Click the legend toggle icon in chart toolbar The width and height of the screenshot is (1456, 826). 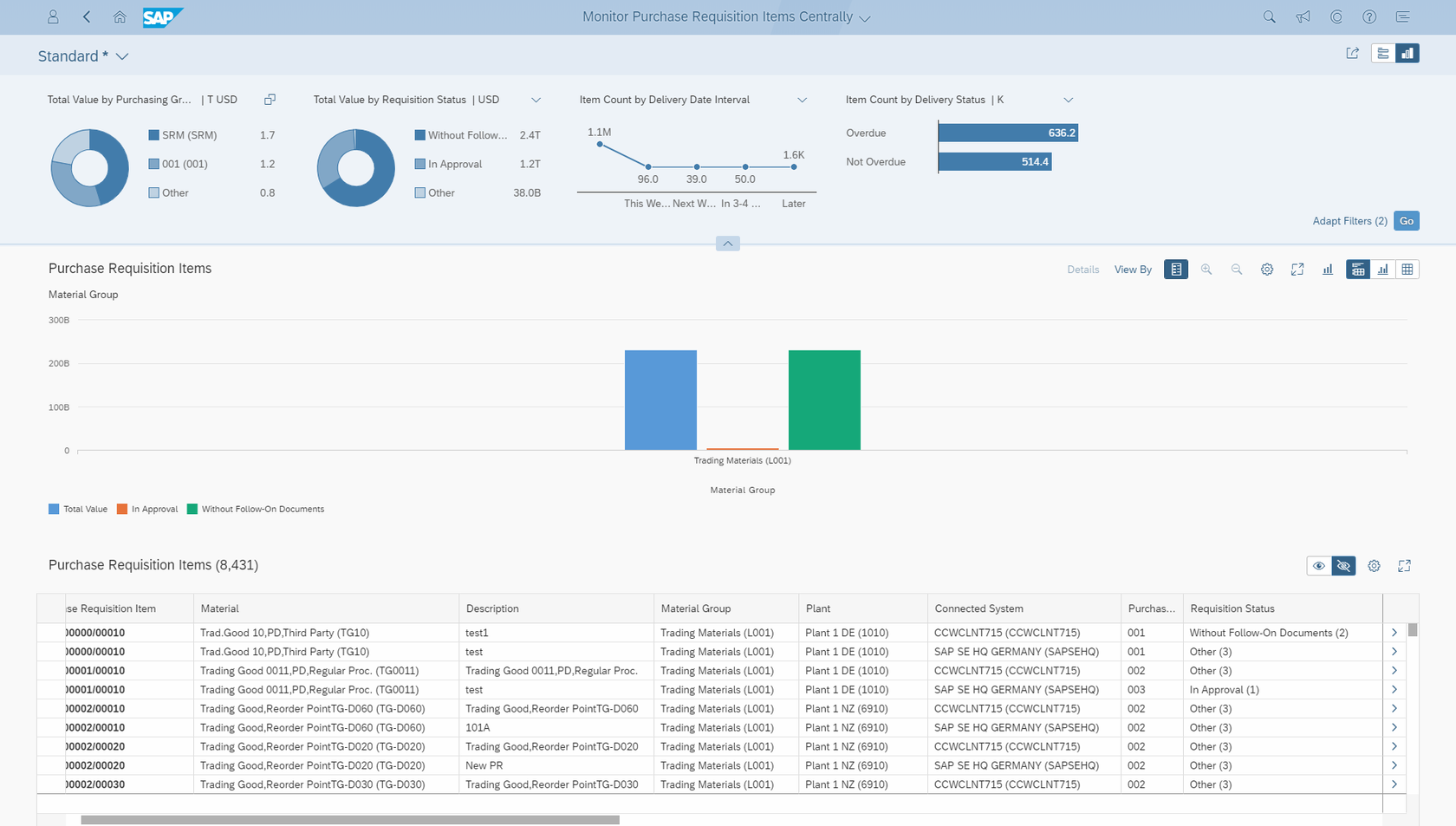pyautogui.click(x=1176, y=270)
